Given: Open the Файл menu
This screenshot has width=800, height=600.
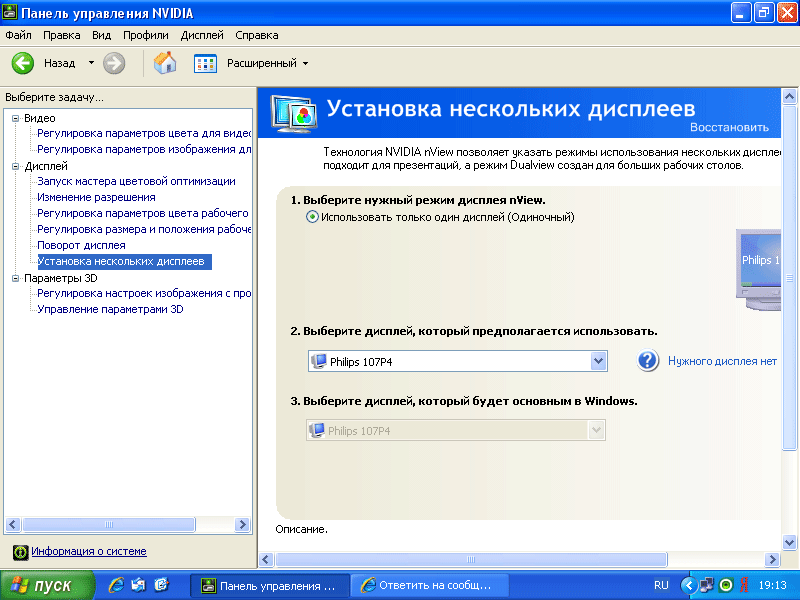Looking at the screenshot, I should tap(18, 35).
